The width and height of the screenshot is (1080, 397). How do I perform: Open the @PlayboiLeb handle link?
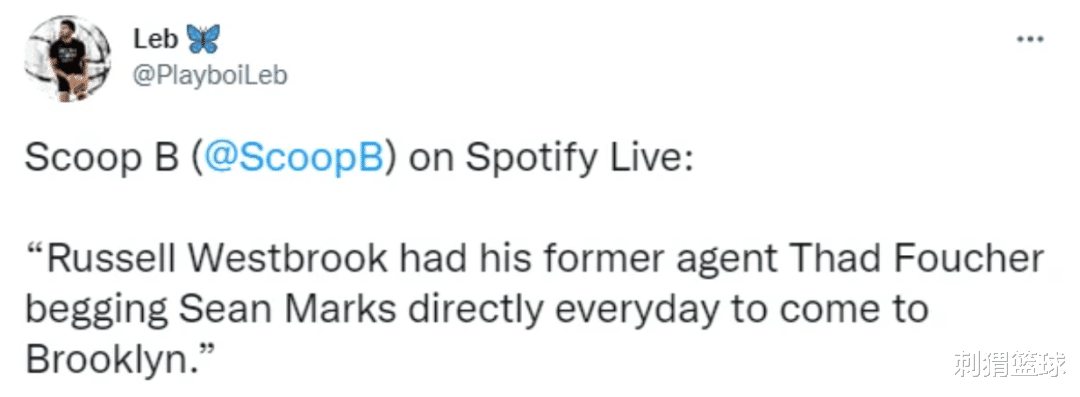[x=209, y=75]
